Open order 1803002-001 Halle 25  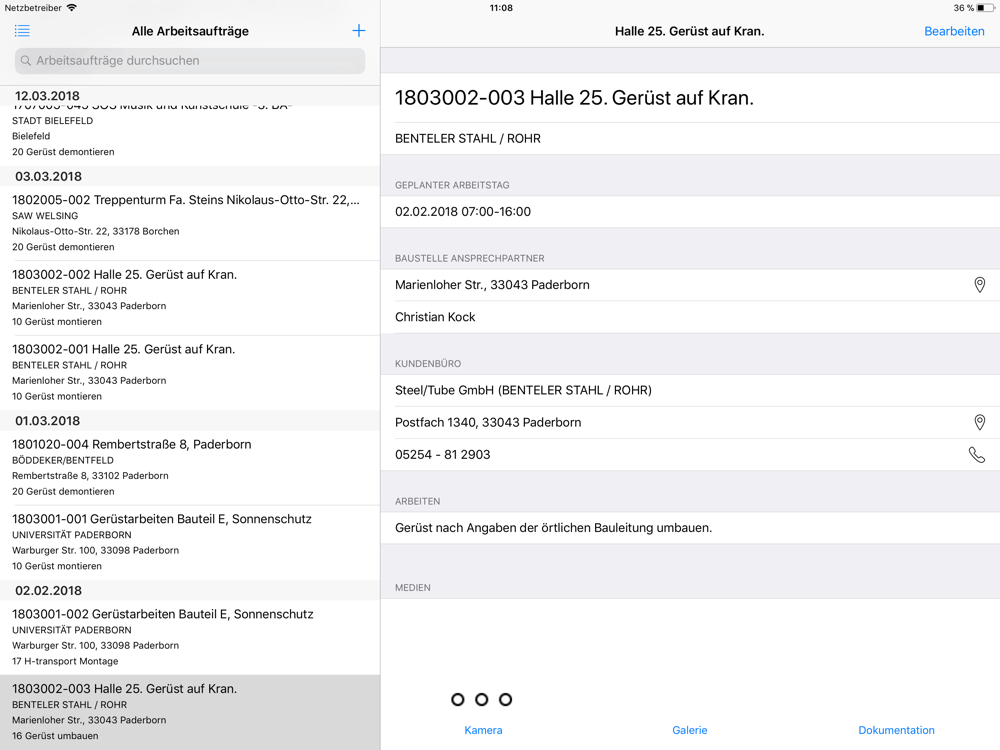point(190,372)
